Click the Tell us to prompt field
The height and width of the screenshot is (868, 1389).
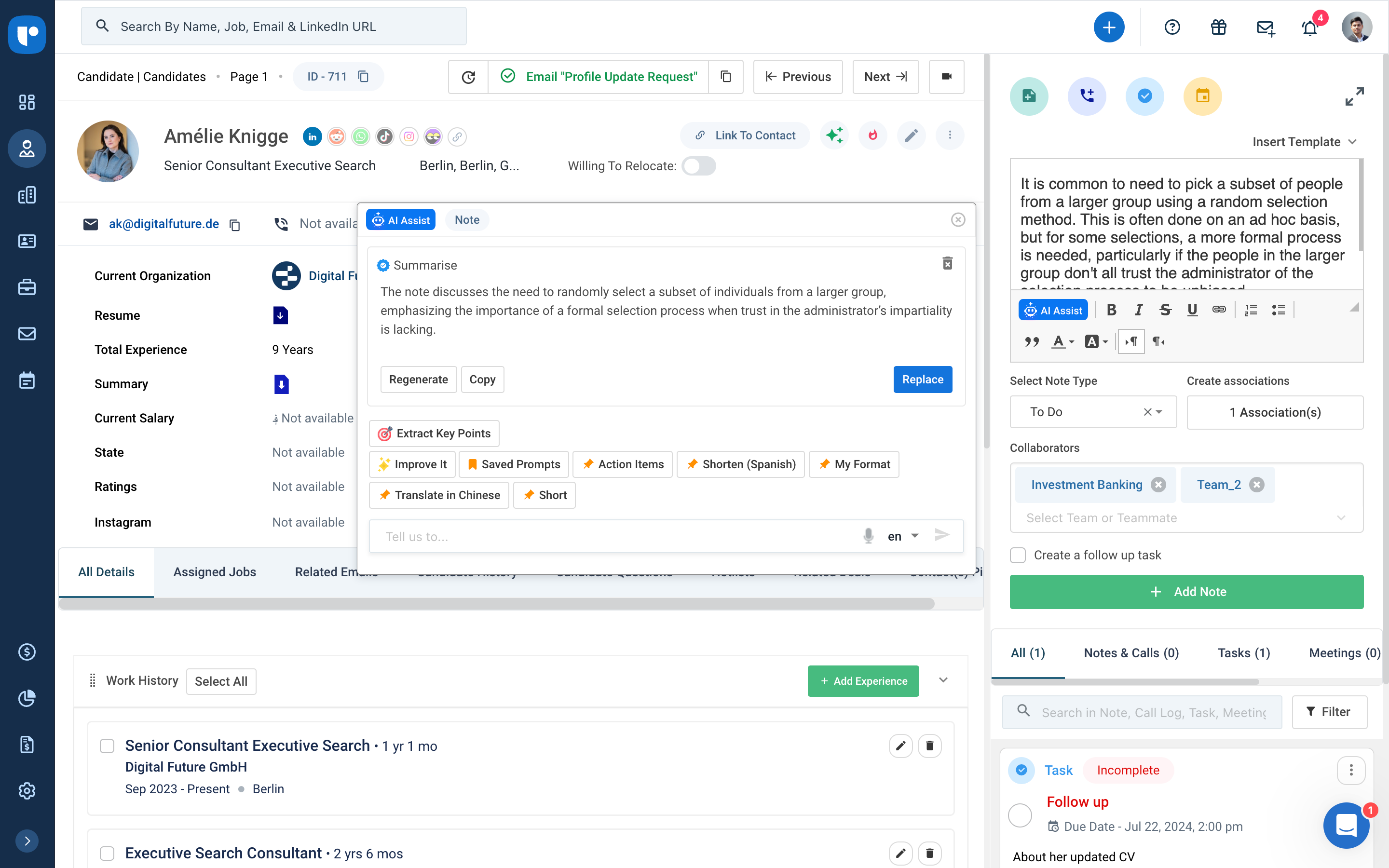[x=614, y=536]
